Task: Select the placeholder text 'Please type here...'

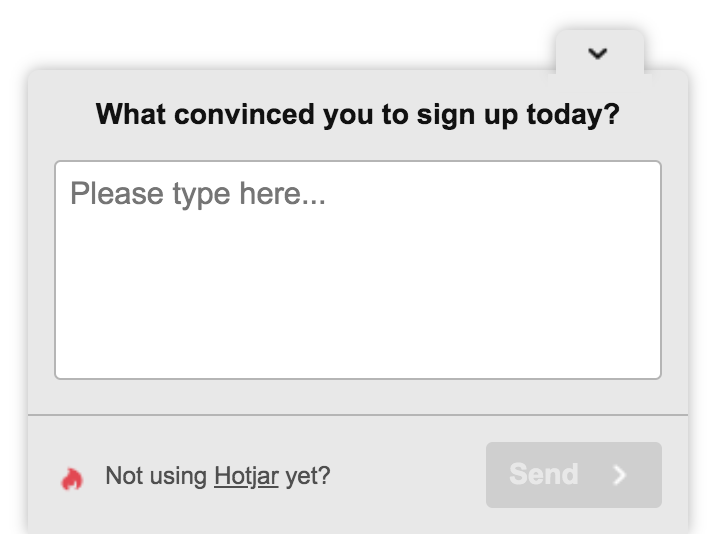Action: [x=198, y=194]
